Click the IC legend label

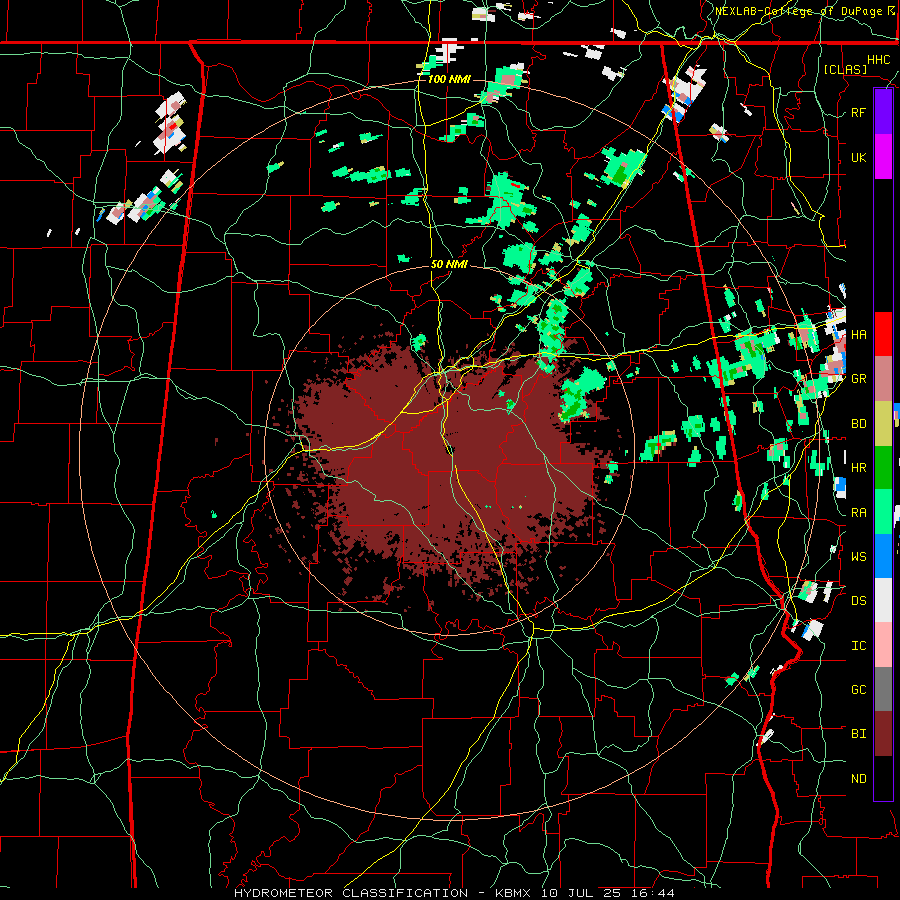[x=858, y=646]
